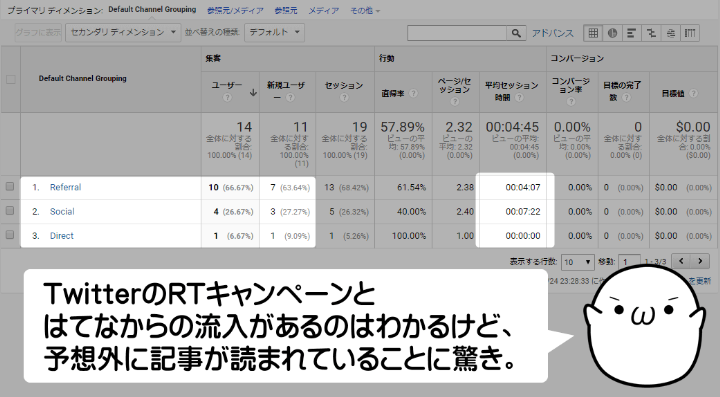Image resolution: width=720 pixels, height=397 pixels.
Task: Check the Social row checkbox
Action: [10, 211]
